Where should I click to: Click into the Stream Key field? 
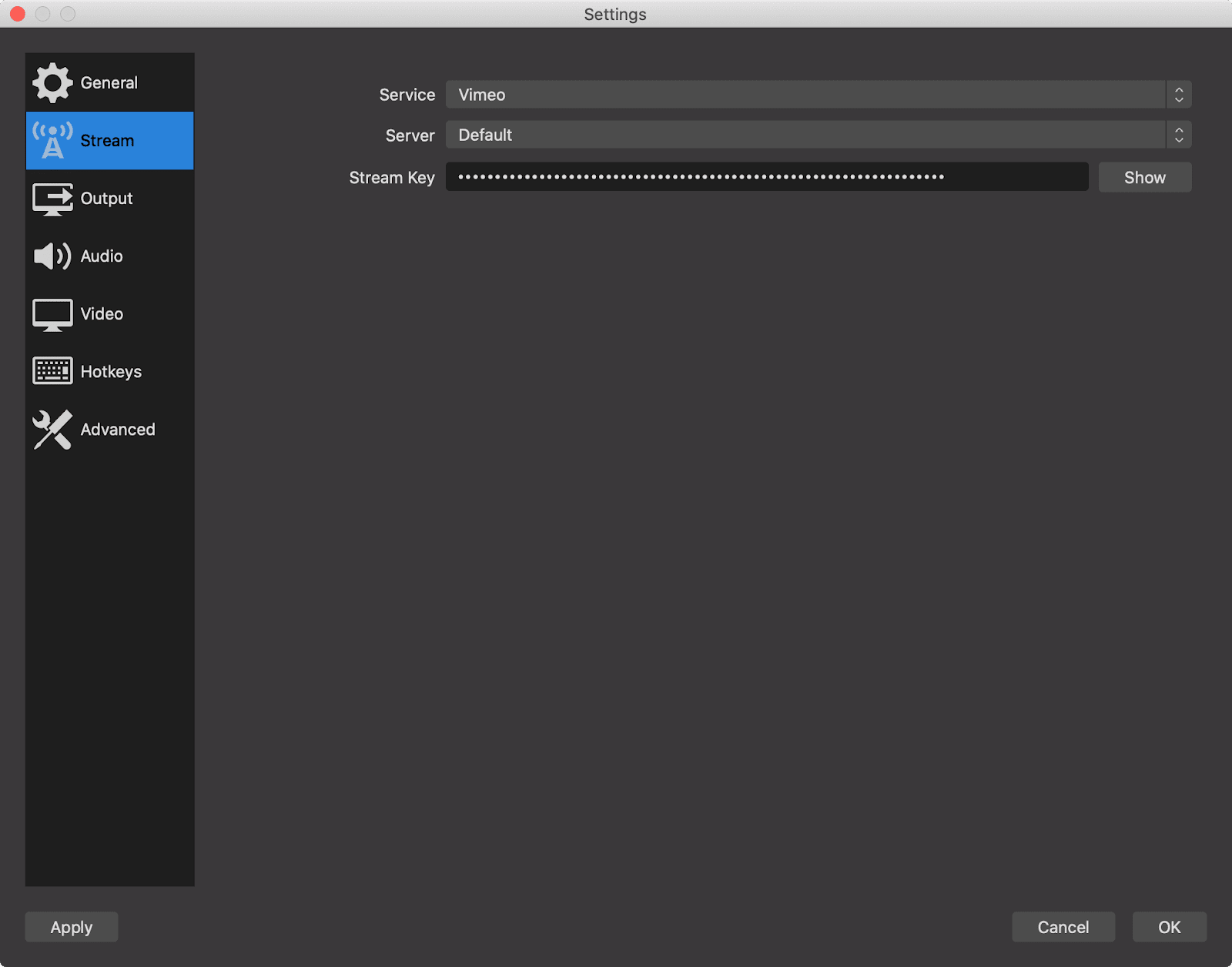[767, 177]
